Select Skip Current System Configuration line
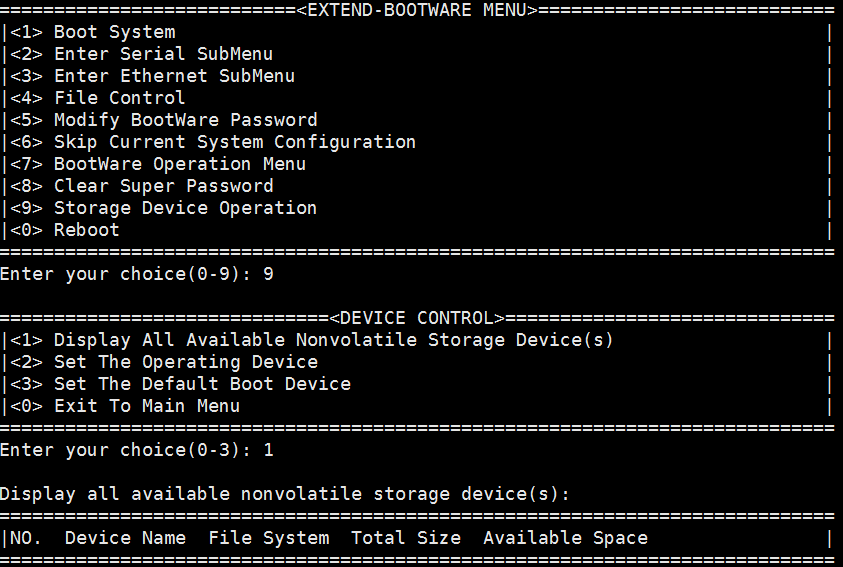This screenshot has height=567, width=843. point(234,142)
